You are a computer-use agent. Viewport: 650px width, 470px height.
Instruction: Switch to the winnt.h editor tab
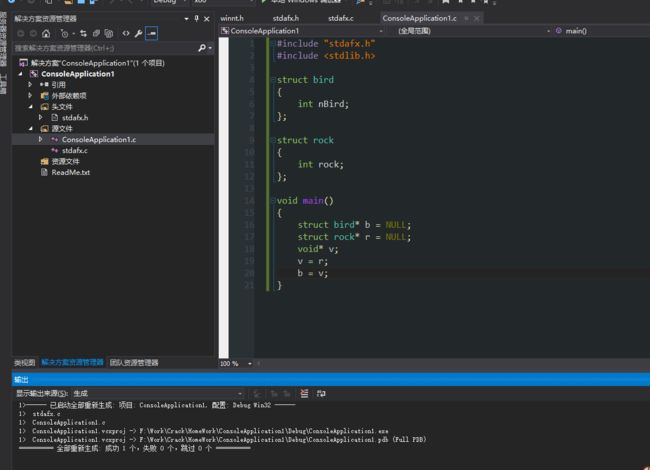click(232, 18)
